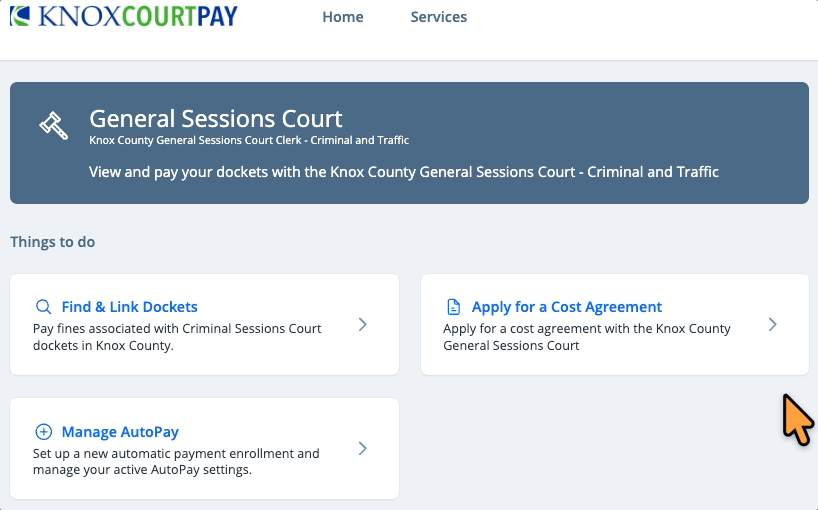The height and width of the screenshot is (510, 818).
Task: Click the gavel icon in the banner
Action: coord(53,126)
